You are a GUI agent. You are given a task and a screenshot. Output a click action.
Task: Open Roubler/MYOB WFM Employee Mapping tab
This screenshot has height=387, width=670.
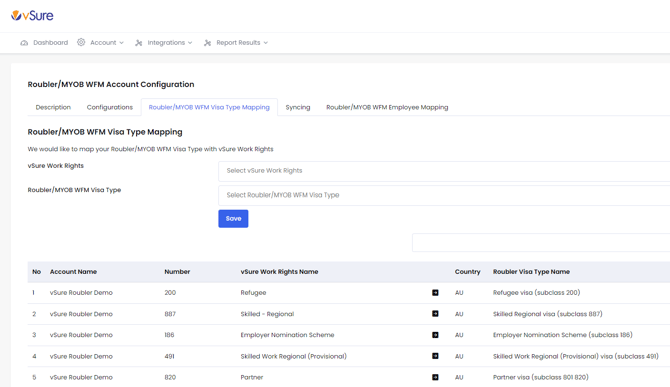pos(387,107)
